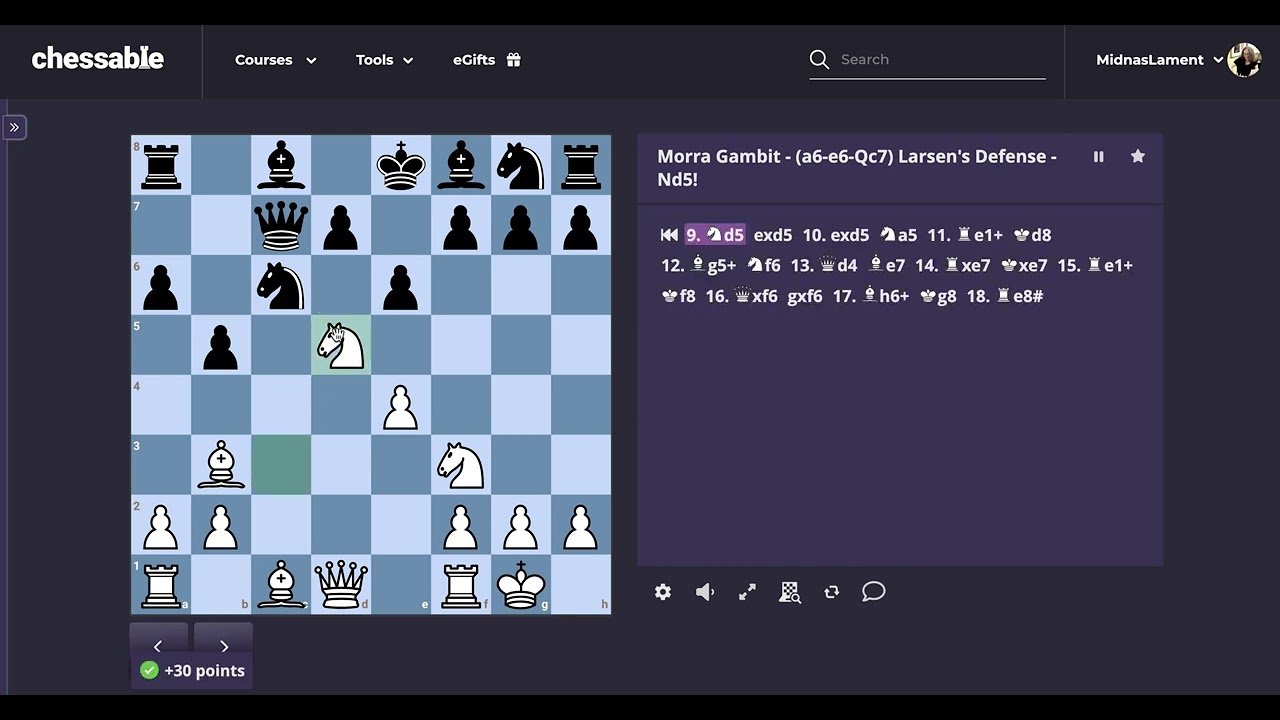Image resolution: width=1280 pixels, height=720 pixels.
Task: Open the eGifts menu item
Action: click(x=487, y=60)
